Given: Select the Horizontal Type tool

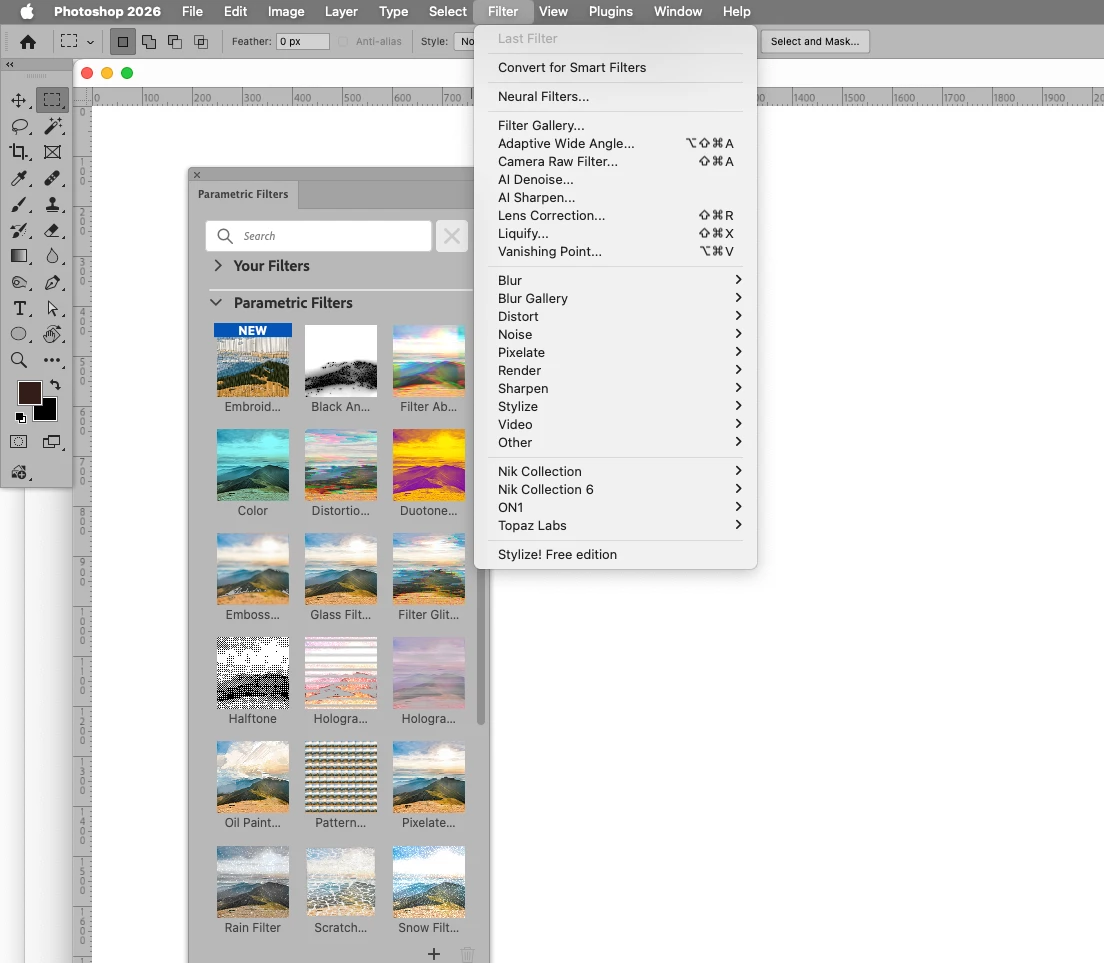Looking at the screenshot, I should [19, 308].
